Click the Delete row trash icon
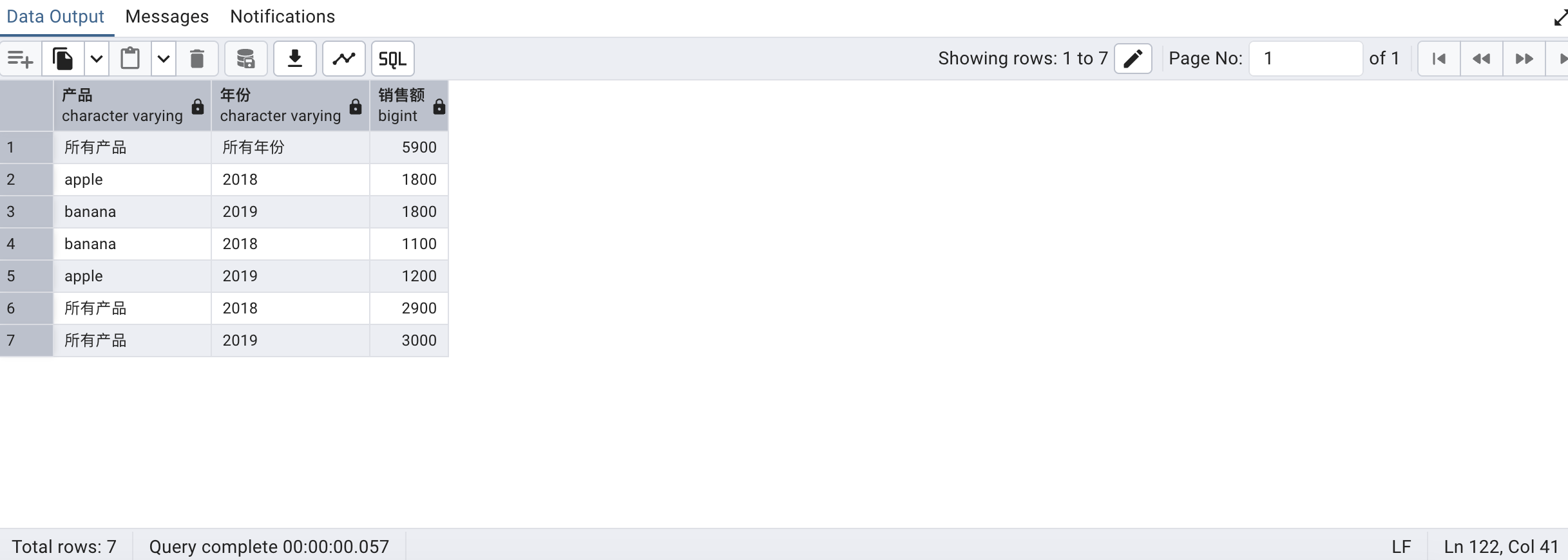The image size is (1568, 560). (197, 59)
